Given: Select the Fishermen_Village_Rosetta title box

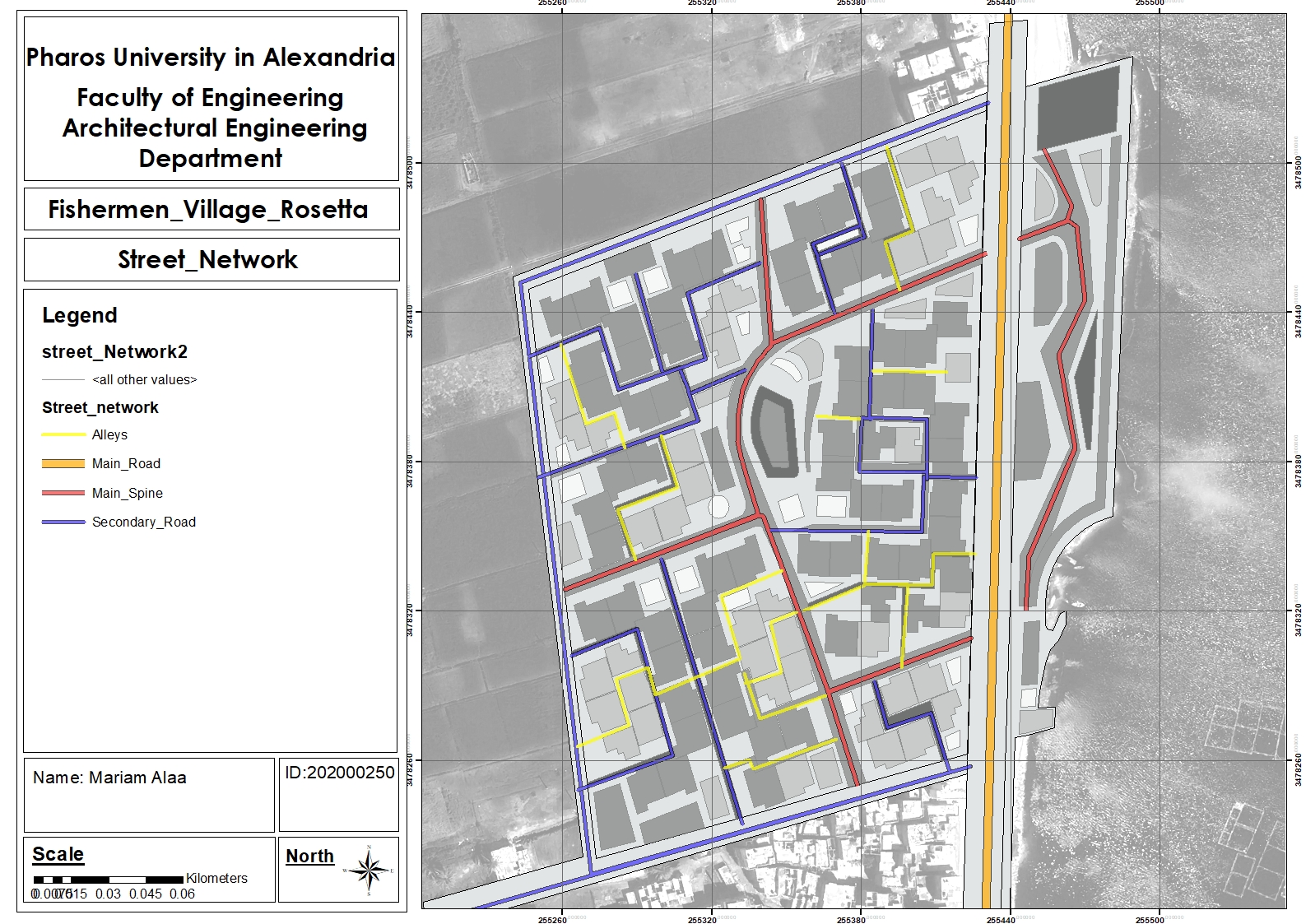Looking at the screenshot, I should pos(211,210).
